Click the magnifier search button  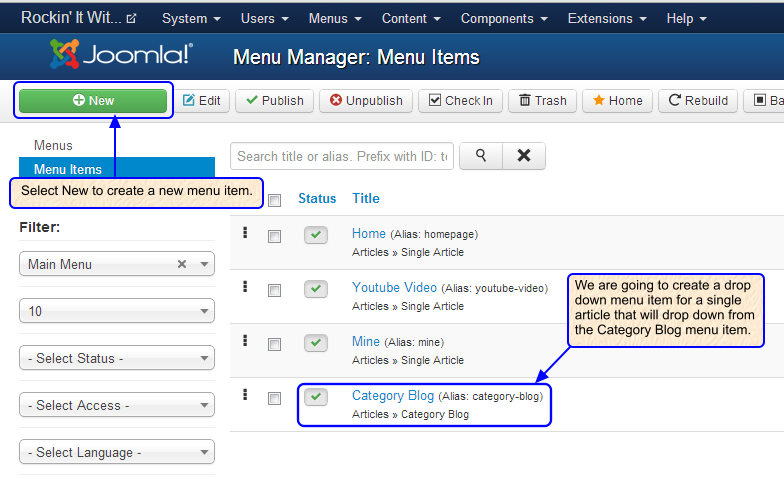[481, 156]
